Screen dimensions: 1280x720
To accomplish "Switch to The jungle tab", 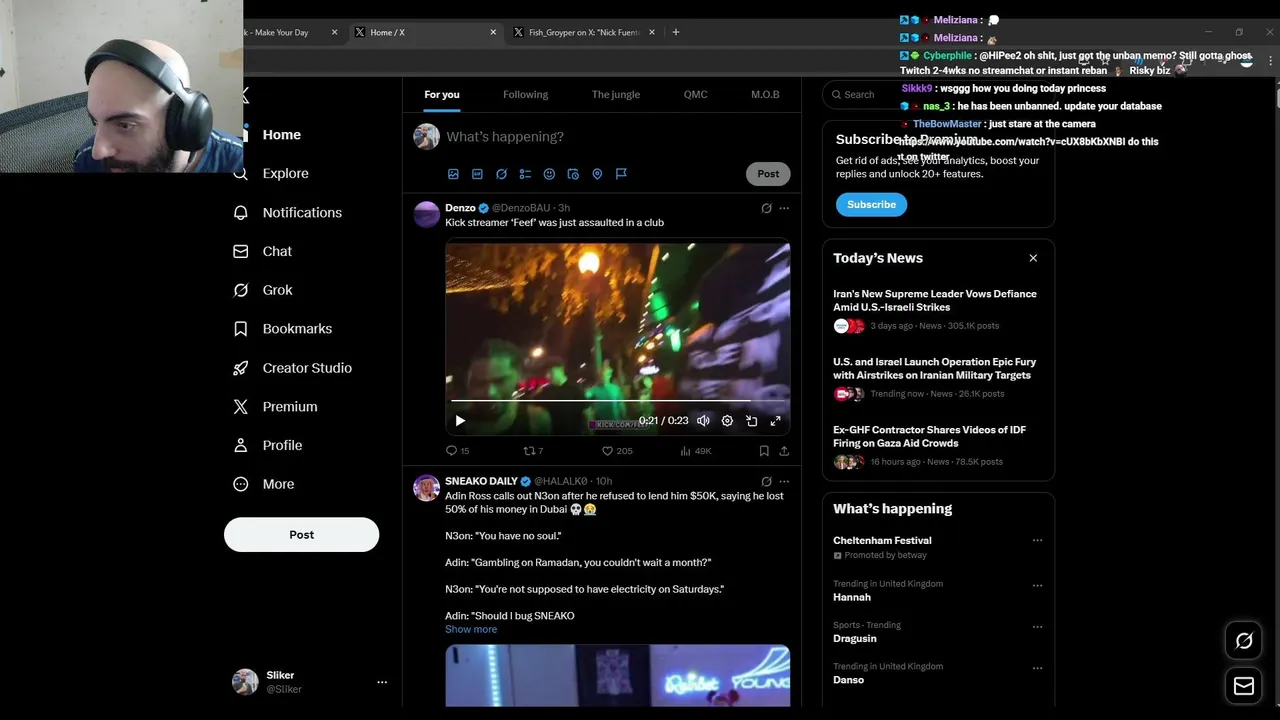I will coord(616,94).
